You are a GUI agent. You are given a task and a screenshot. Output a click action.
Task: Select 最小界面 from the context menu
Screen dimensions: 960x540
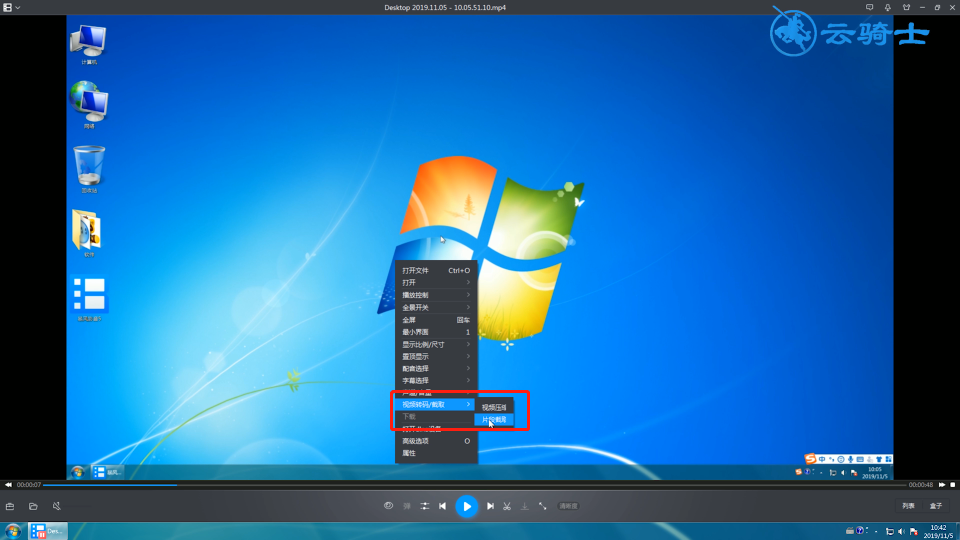click(436, 332)
